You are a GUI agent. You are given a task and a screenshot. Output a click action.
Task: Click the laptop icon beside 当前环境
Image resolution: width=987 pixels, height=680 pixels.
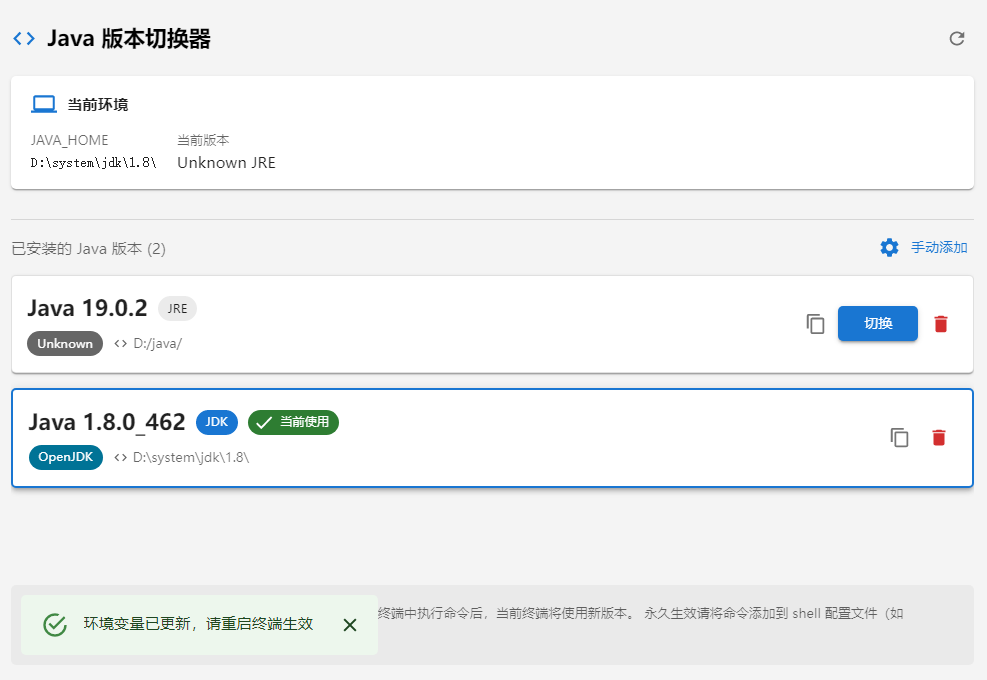43,104
